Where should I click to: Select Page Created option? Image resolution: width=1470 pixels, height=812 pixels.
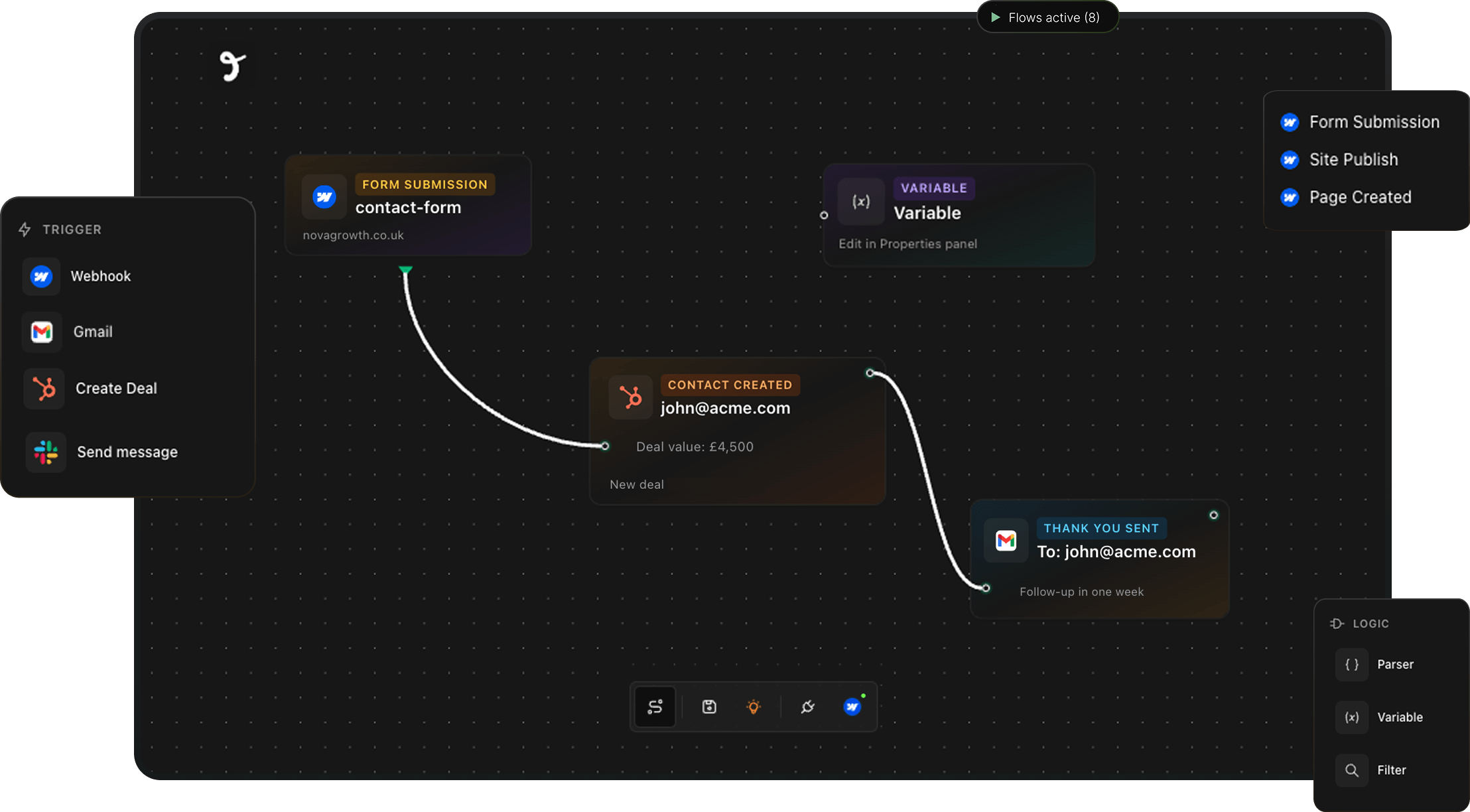pyautogui.click(x=1359, y=197)
